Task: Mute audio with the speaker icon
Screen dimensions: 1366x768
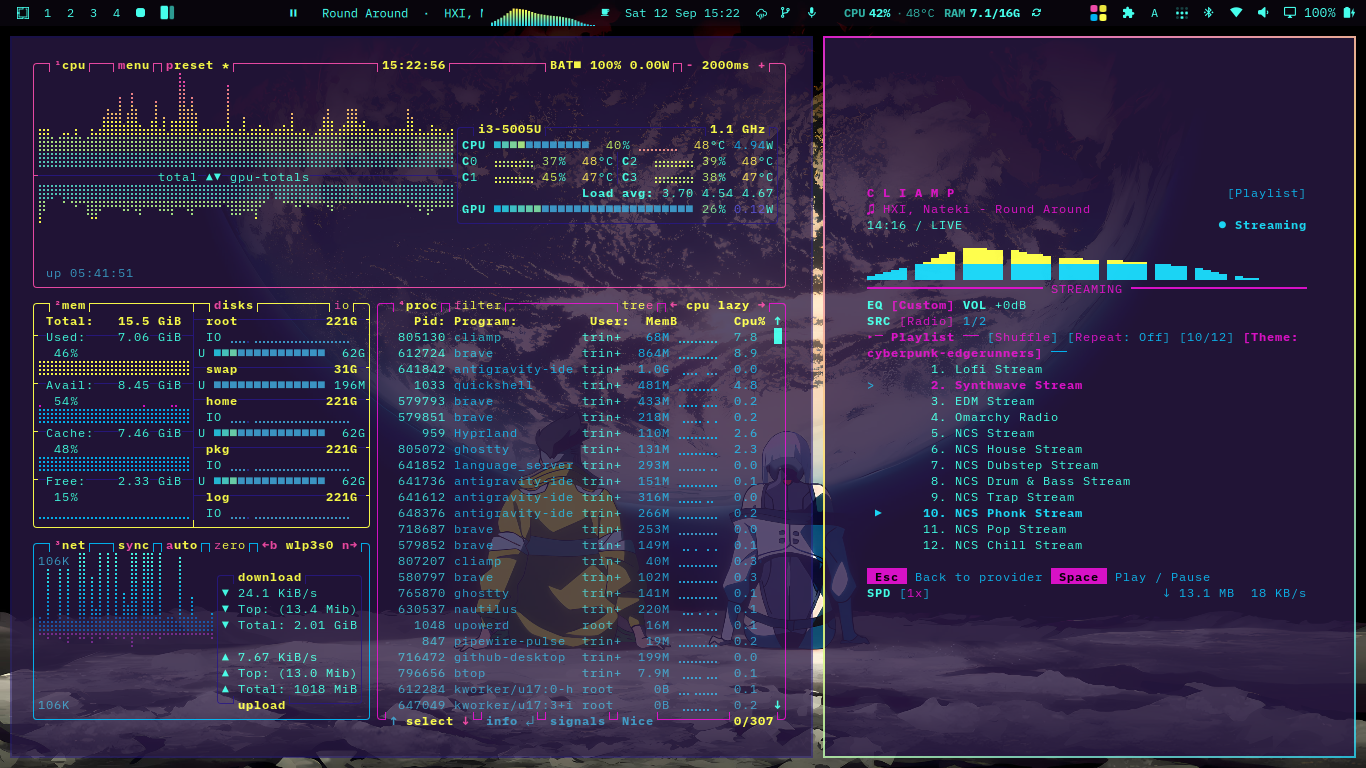Action: point(1263,13)
